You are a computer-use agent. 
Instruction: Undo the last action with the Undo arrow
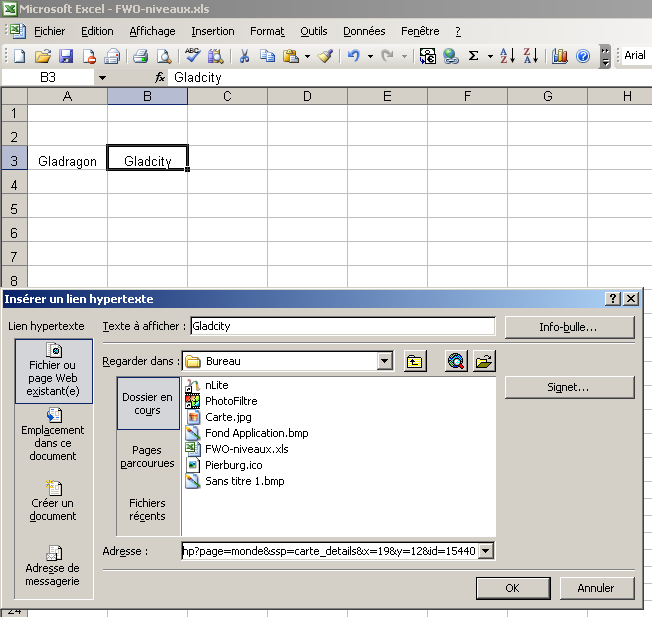tap(353, 56)
